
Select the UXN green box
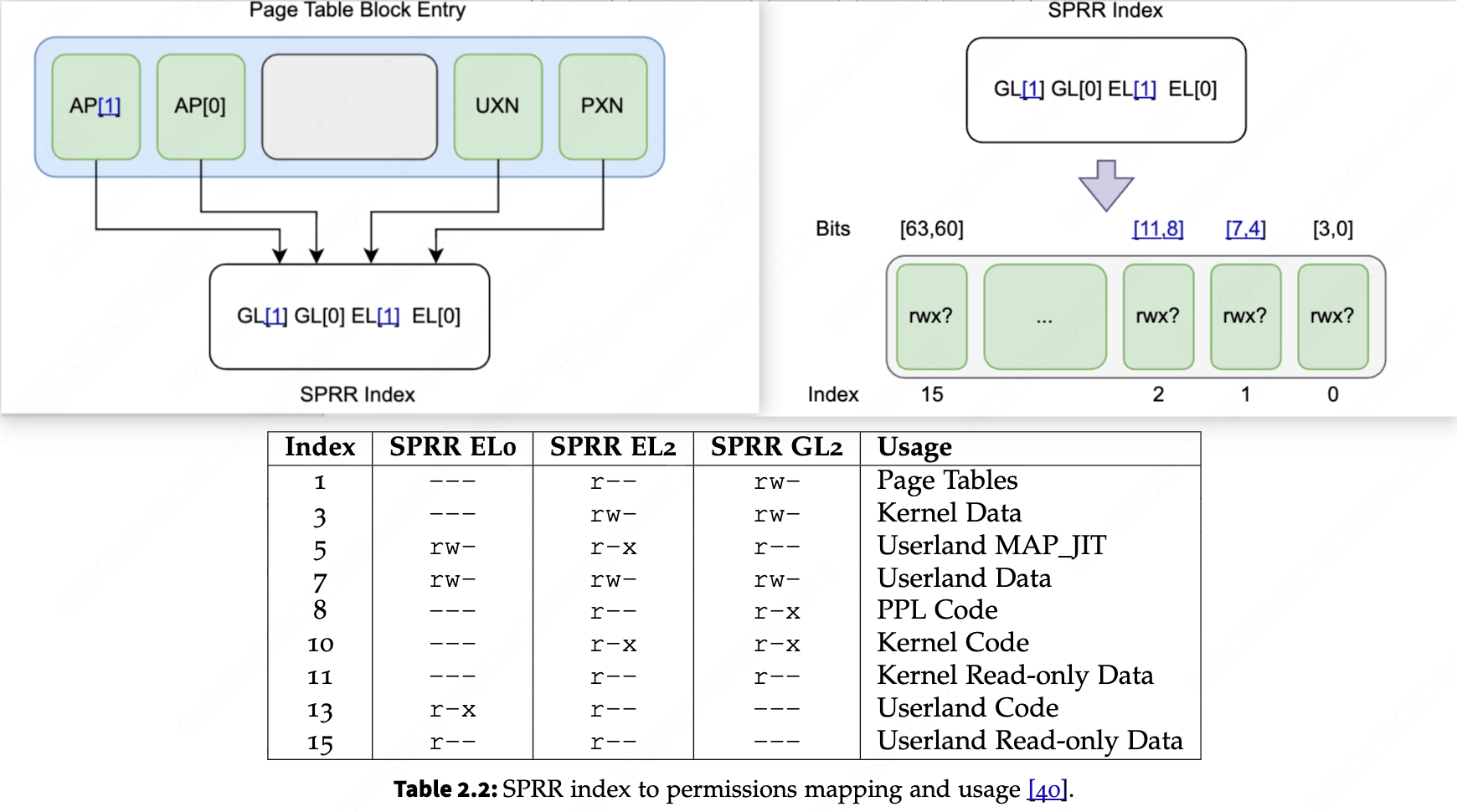pos(497,106)
